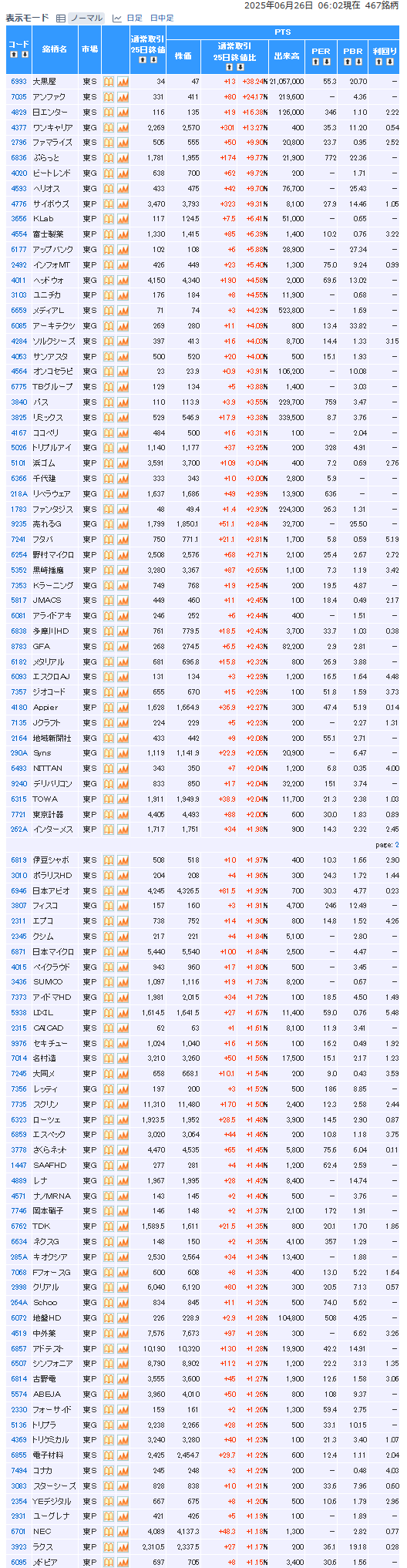Open the book icon for サイボウズ (4776)
This screenshot has height=1568, width=407.
click(109, 204)
